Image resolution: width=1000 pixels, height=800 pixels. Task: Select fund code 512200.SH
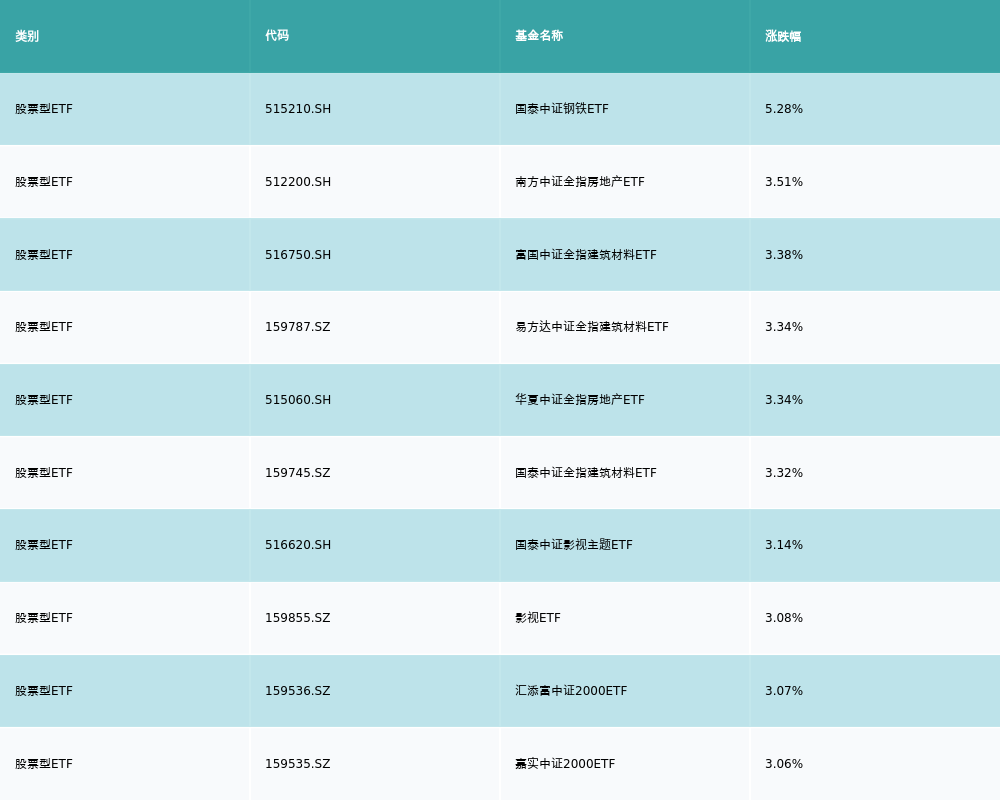point(298,182)
